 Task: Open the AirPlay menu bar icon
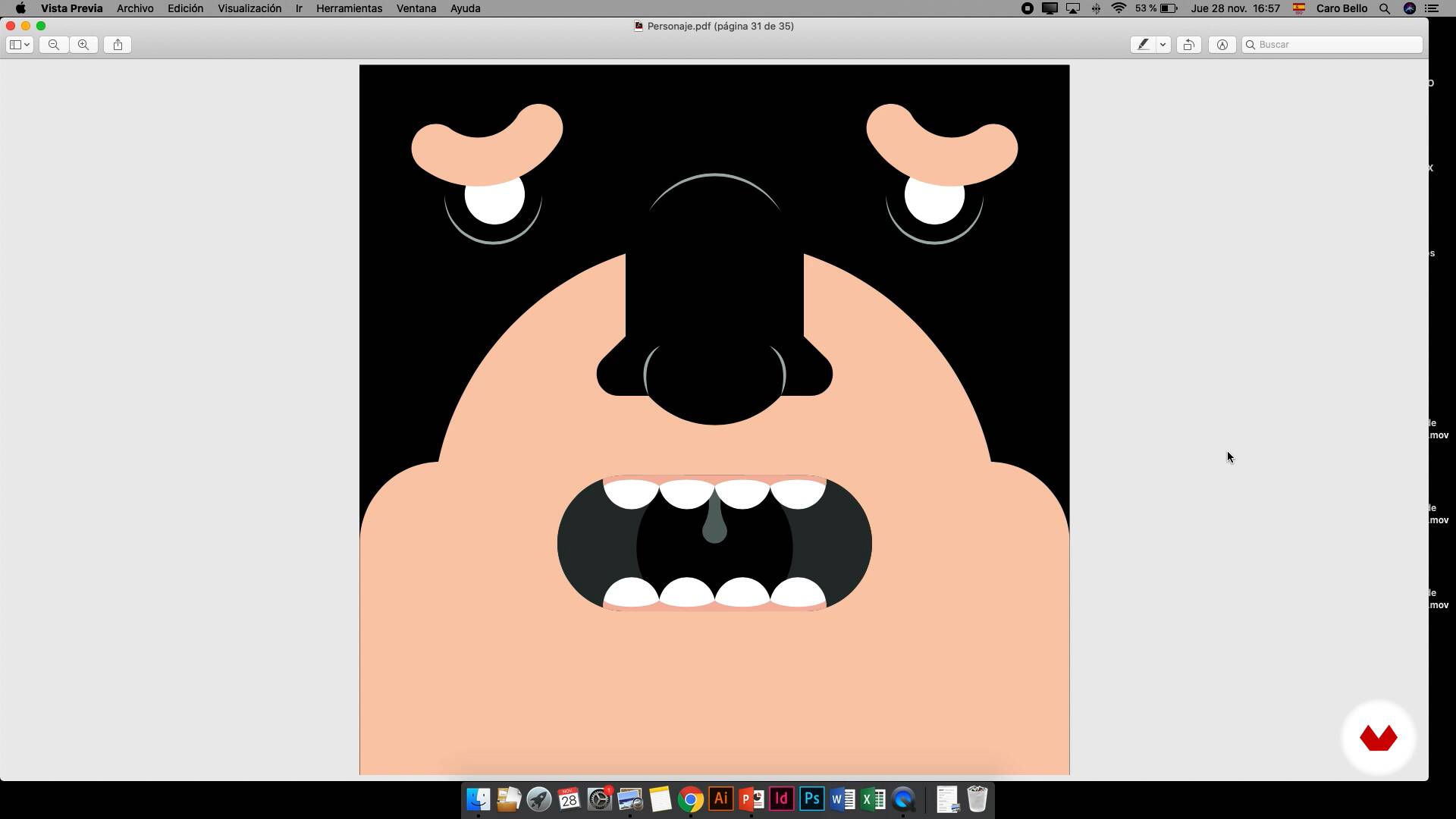point(1073,8)
